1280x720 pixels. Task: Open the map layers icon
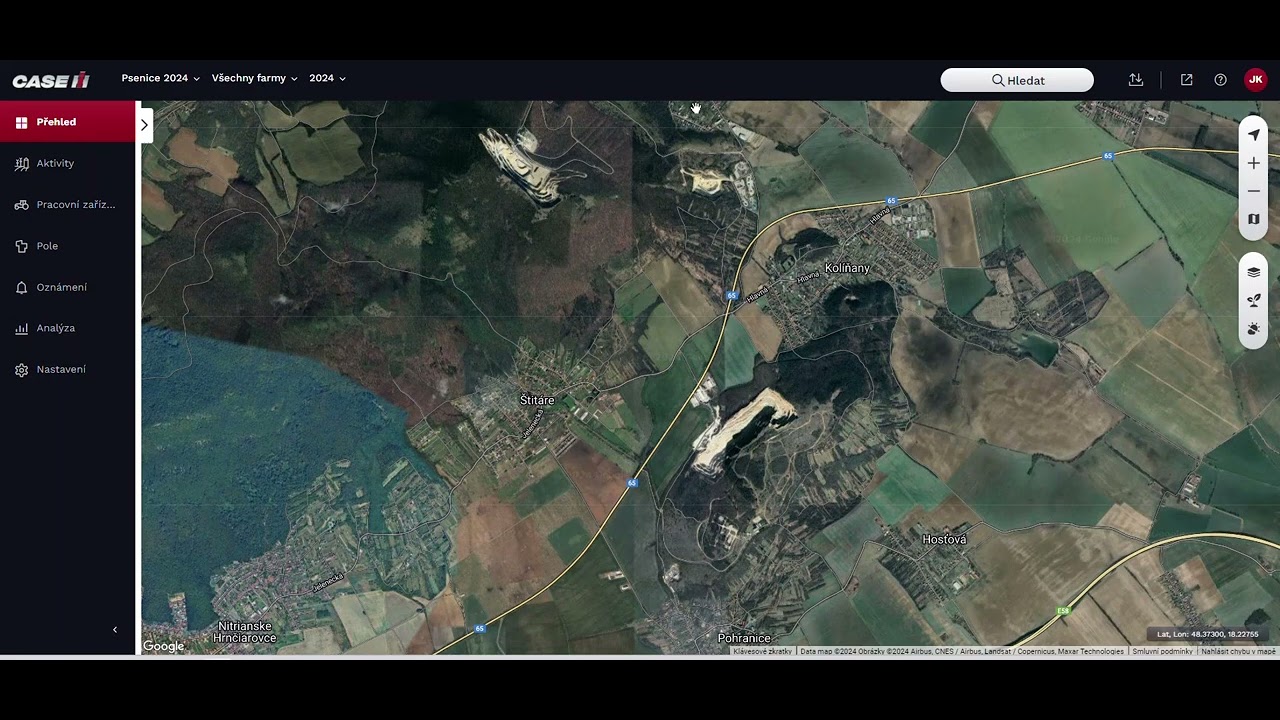tap(1253, 272)
